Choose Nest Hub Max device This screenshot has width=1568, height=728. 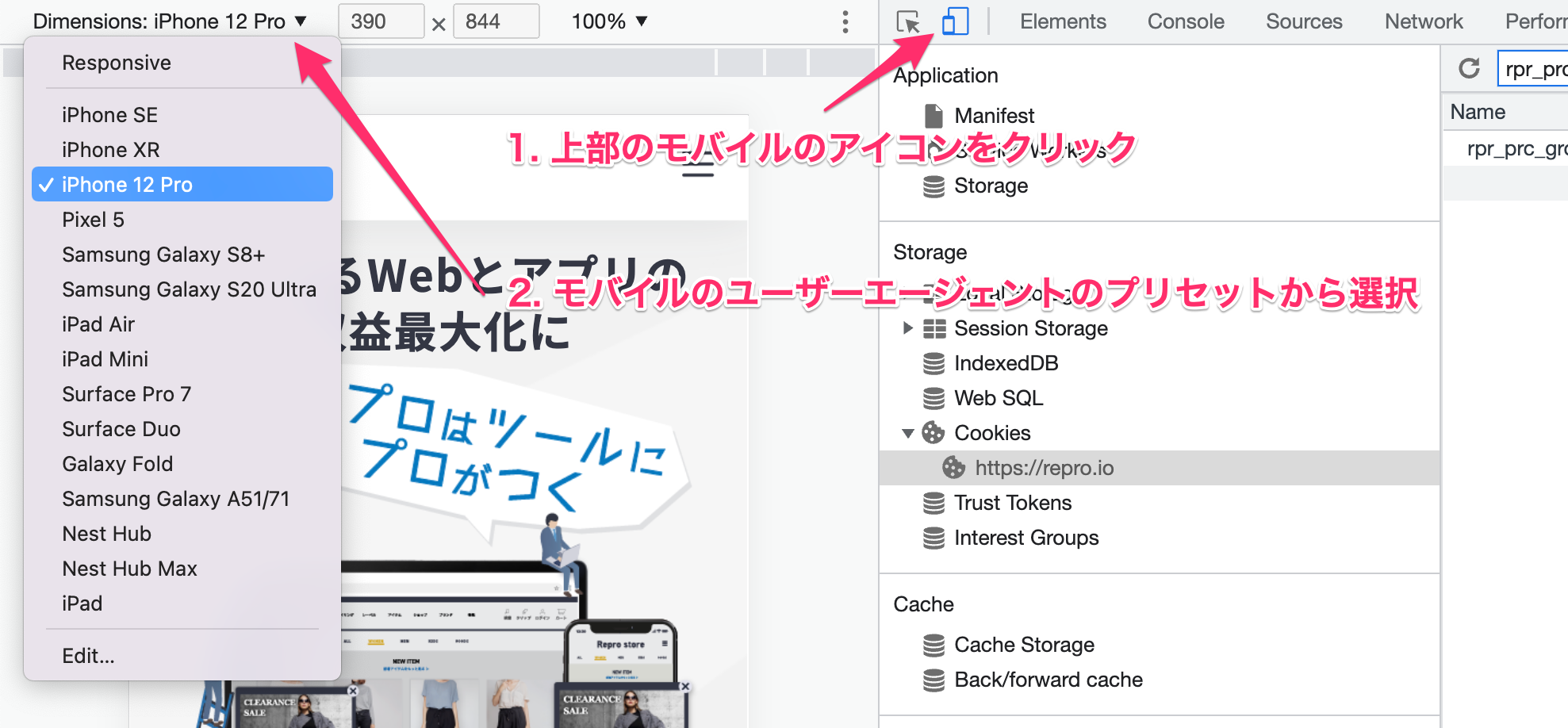[x=182, y=569]
